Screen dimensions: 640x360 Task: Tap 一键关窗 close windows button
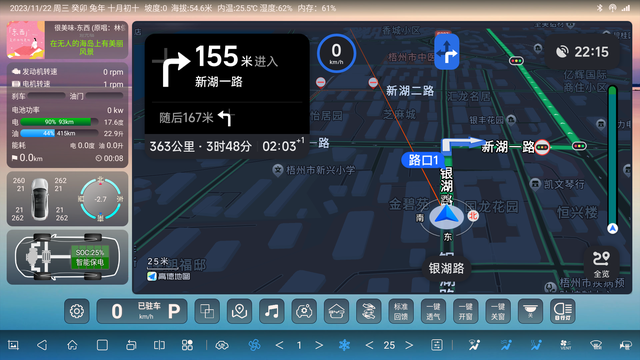pos(498,311)
